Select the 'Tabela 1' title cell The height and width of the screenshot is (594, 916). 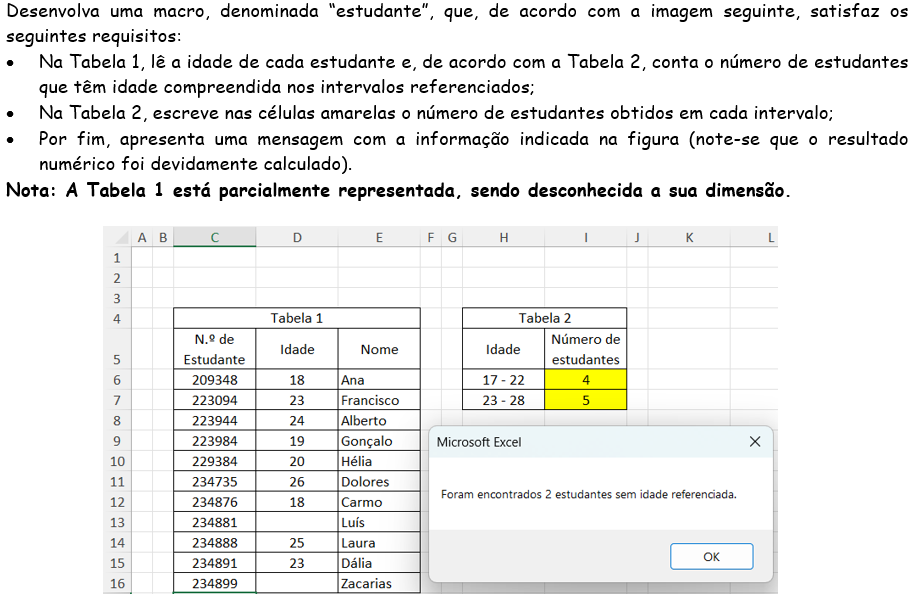(297, 319)
